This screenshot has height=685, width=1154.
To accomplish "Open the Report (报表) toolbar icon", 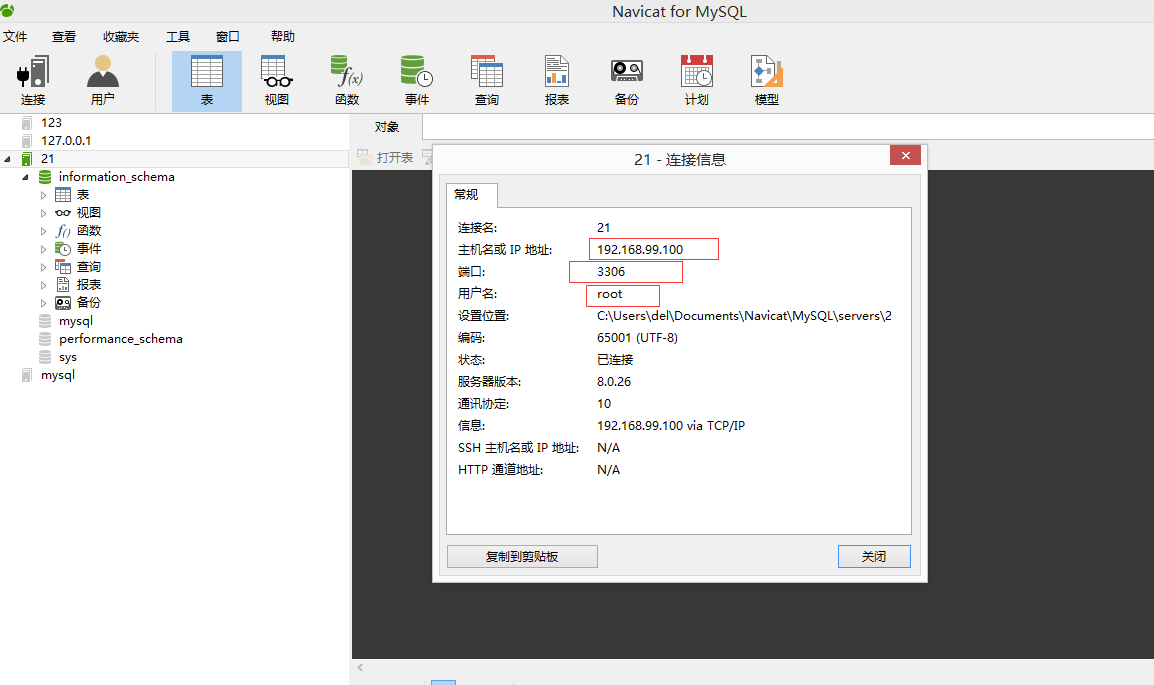I will coord(556,81).
